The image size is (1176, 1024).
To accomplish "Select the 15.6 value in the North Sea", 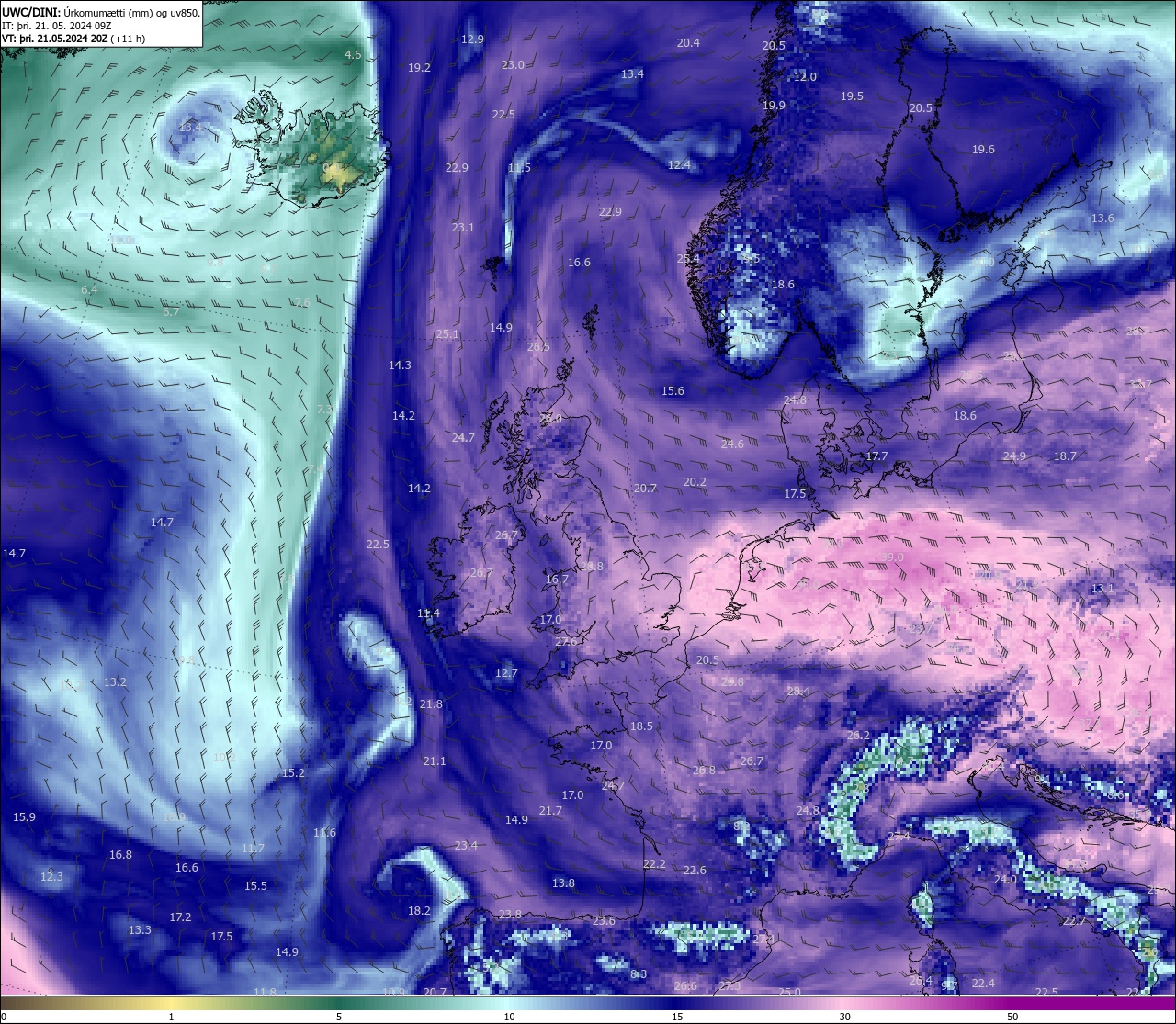I will (x=673, y=391).
